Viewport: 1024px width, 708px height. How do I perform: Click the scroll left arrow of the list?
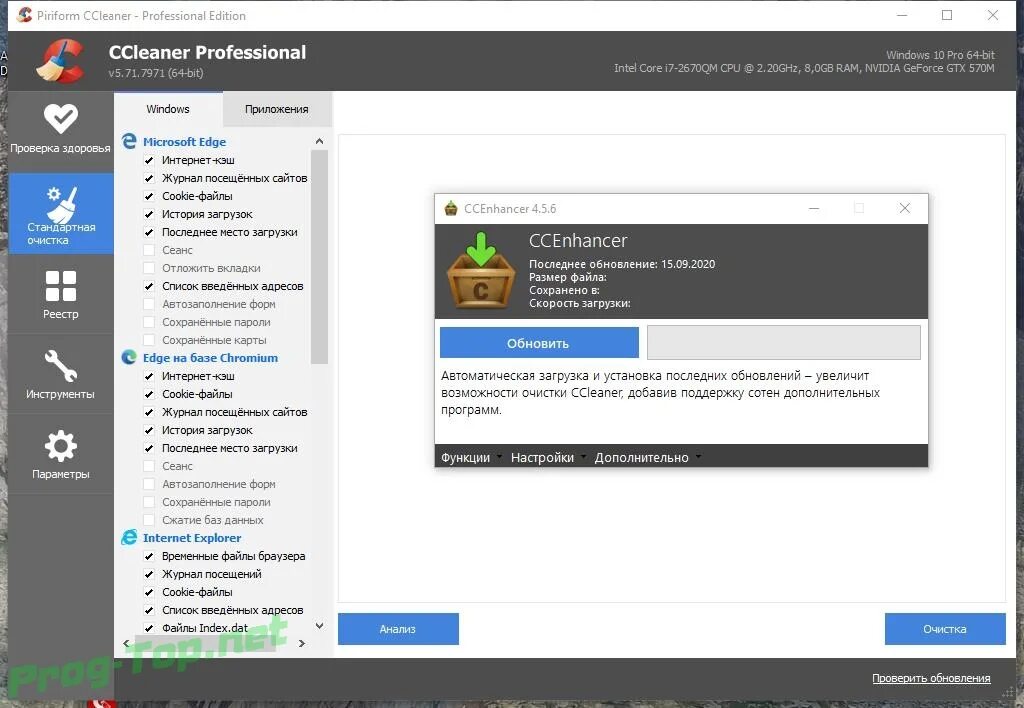pyautogui.click(x=126, y=643)
